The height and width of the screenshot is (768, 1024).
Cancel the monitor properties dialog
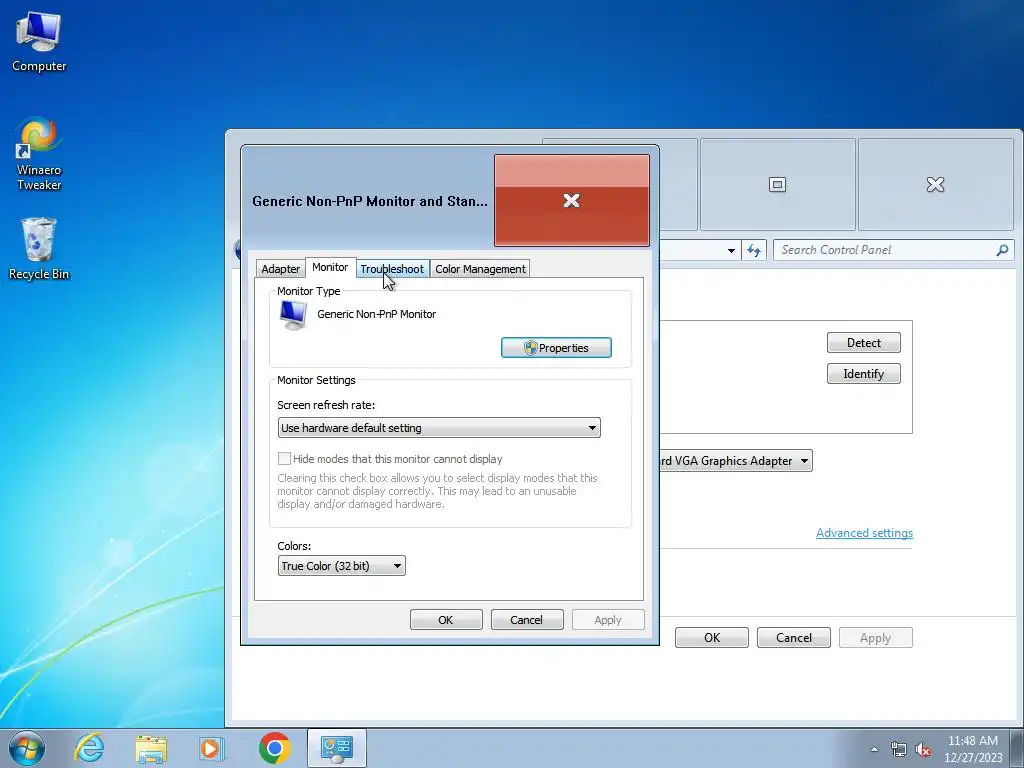click(x=527, y=620)
